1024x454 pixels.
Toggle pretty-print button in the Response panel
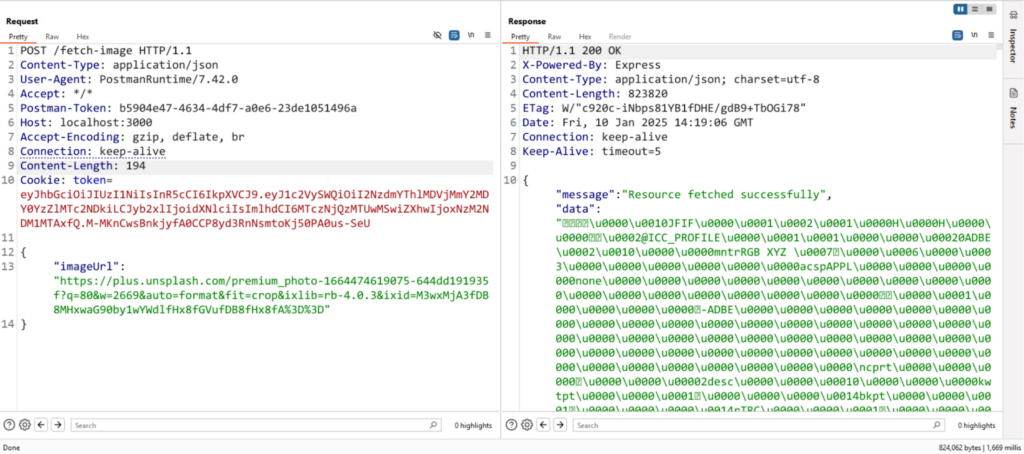(954, 35)
